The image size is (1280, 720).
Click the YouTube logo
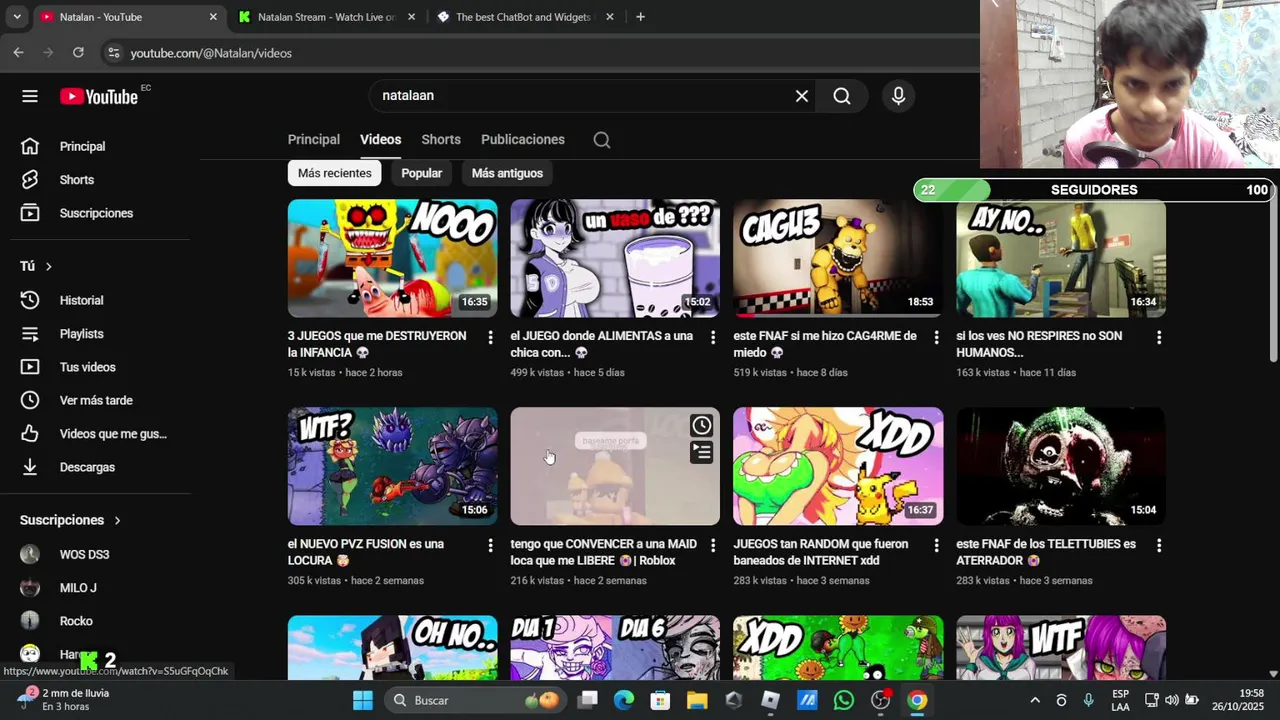[x=98, y=96]
